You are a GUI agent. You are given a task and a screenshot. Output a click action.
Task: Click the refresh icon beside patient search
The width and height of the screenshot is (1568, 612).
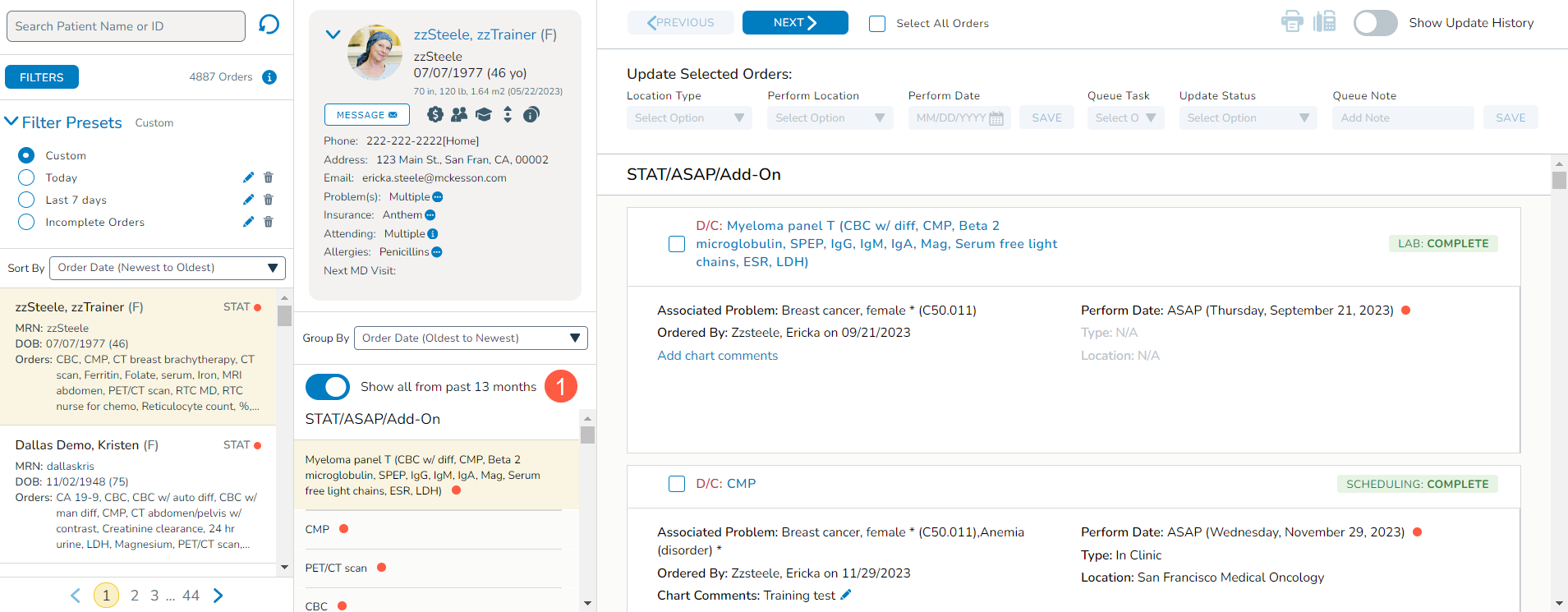[x=269, y=25]
